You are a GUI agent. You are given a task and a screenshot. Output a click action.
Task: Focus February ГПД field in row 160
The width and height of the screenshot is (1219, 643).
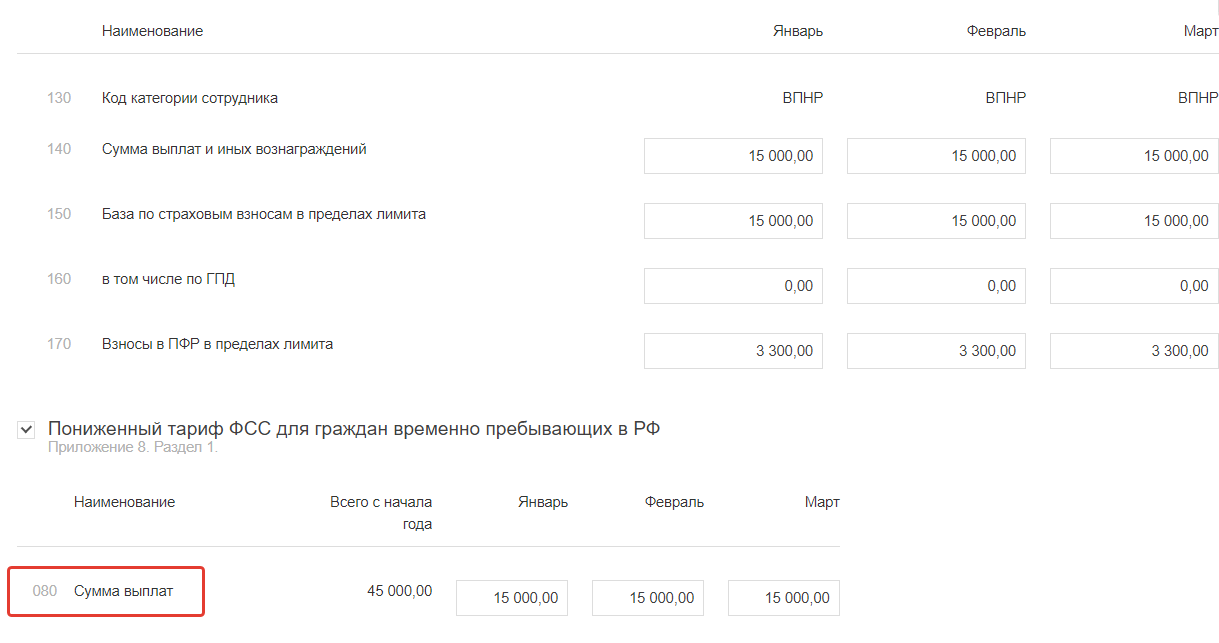click(x=936, y=286)
